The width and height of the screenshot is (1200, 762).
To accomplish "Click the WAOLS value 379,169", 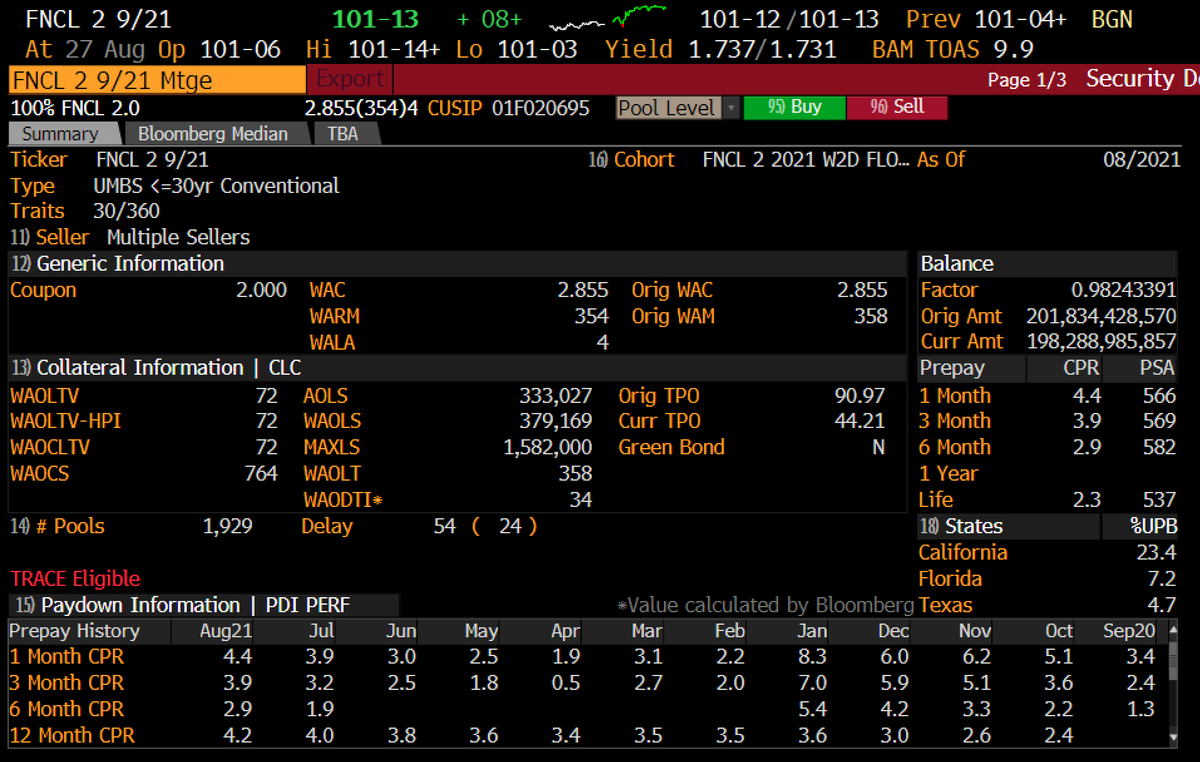I will coord(556,421).
